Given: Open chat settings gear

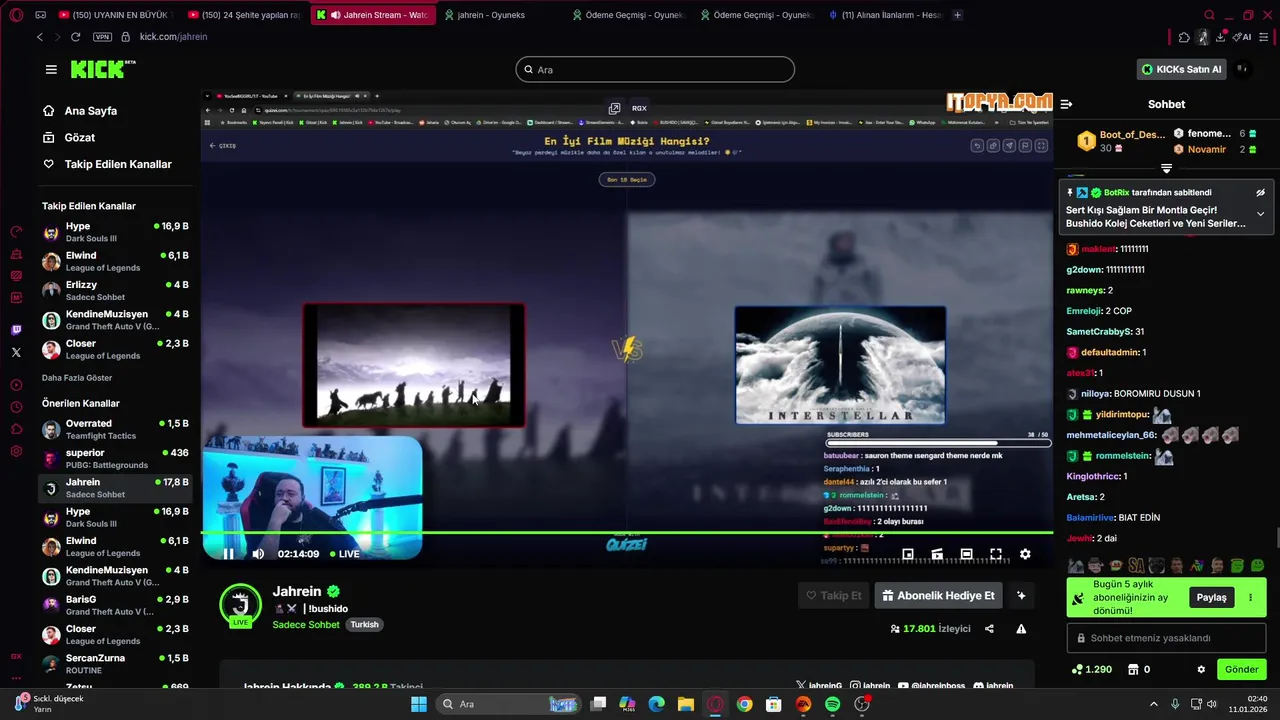Looking at the screenshot, I should point(1201,669).
